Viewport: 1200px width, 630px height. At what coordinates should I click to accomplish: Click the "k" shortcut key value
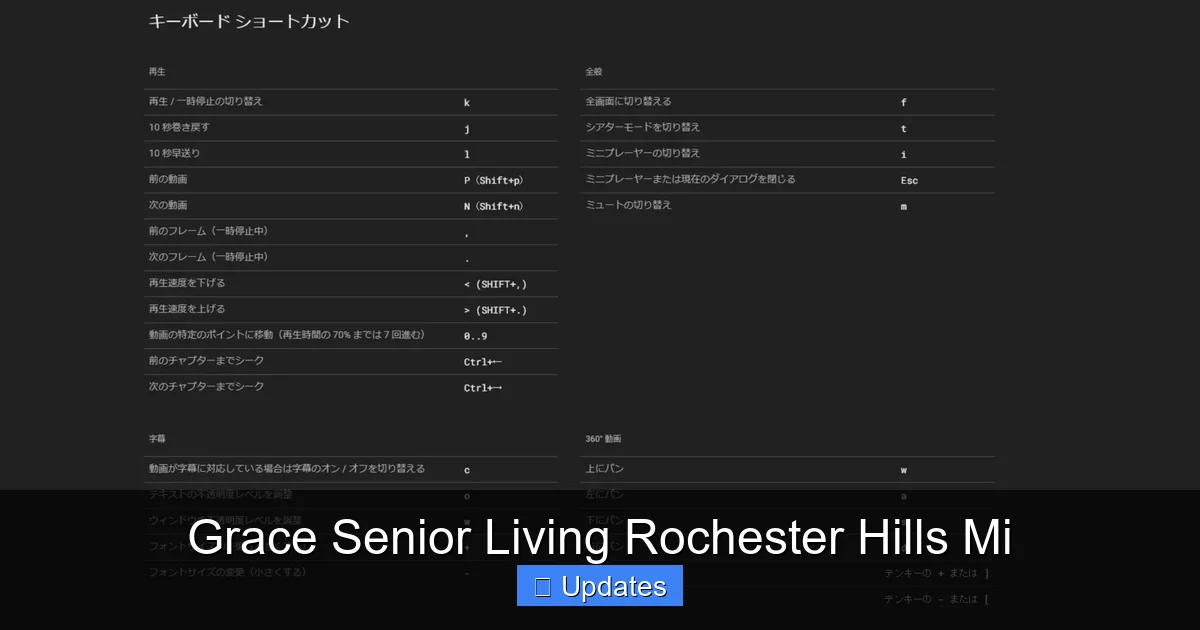tap(467, 103)
